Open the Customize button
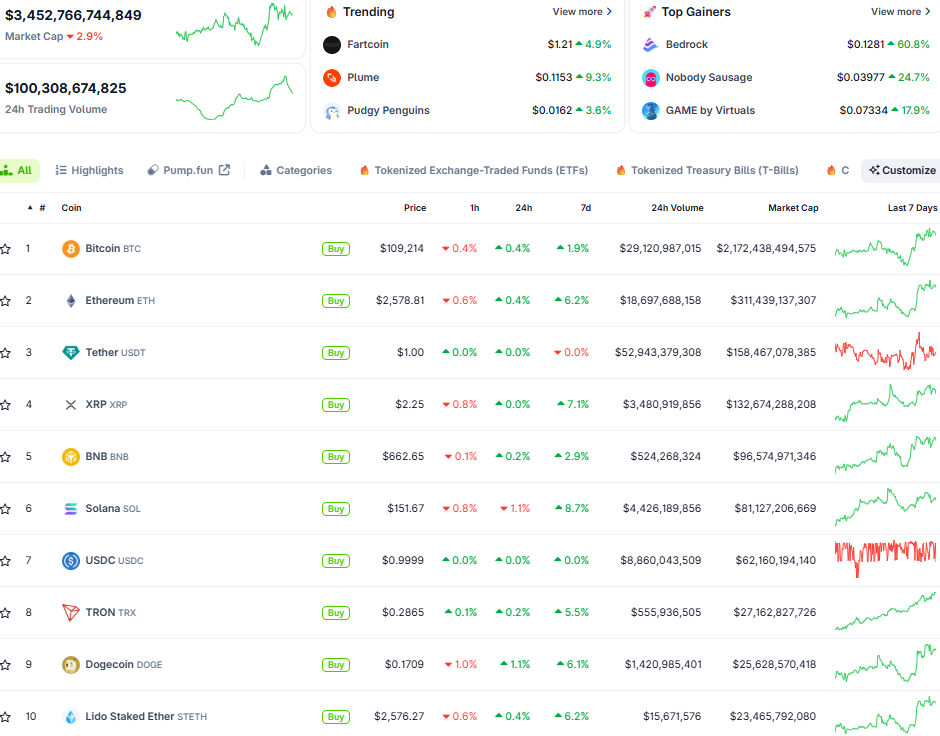 point(902,171)
